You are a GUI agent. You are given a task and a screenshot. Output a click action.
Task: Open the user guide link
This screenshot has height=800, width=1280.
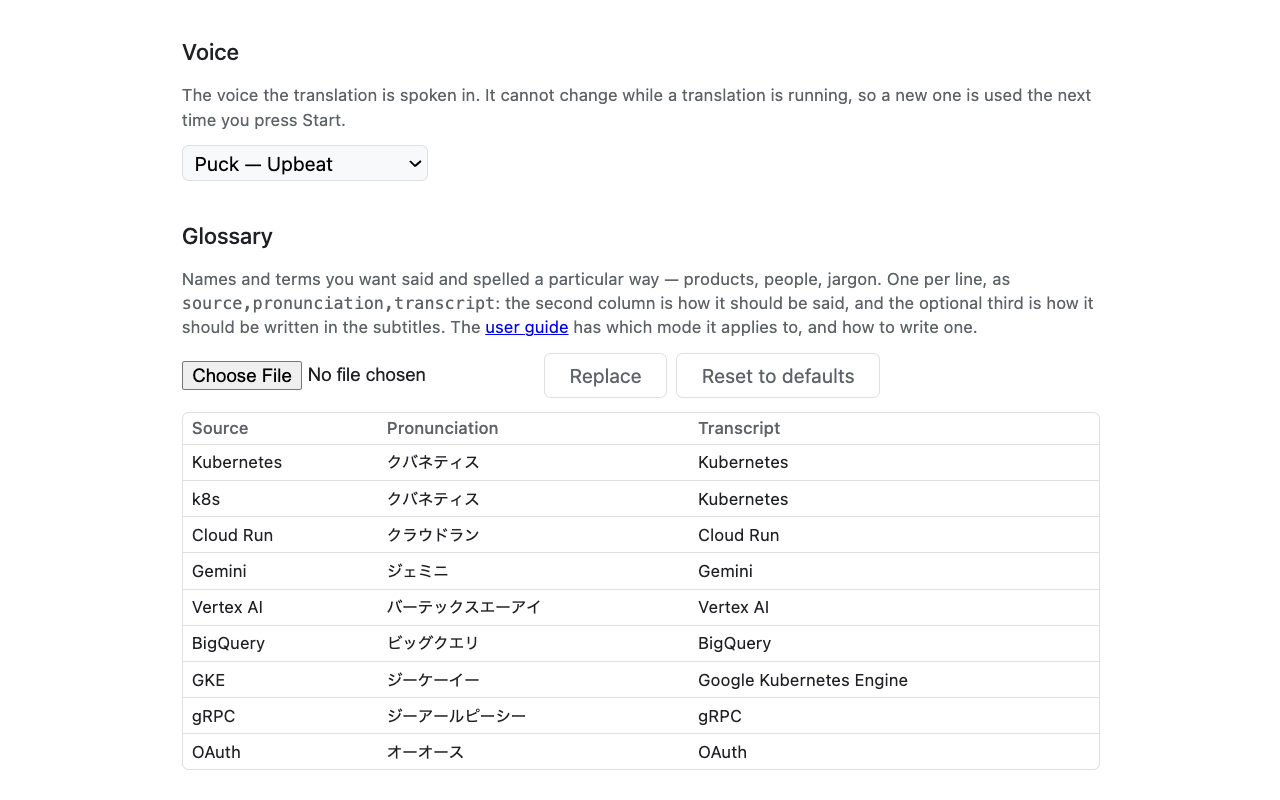tap(527, 327)
